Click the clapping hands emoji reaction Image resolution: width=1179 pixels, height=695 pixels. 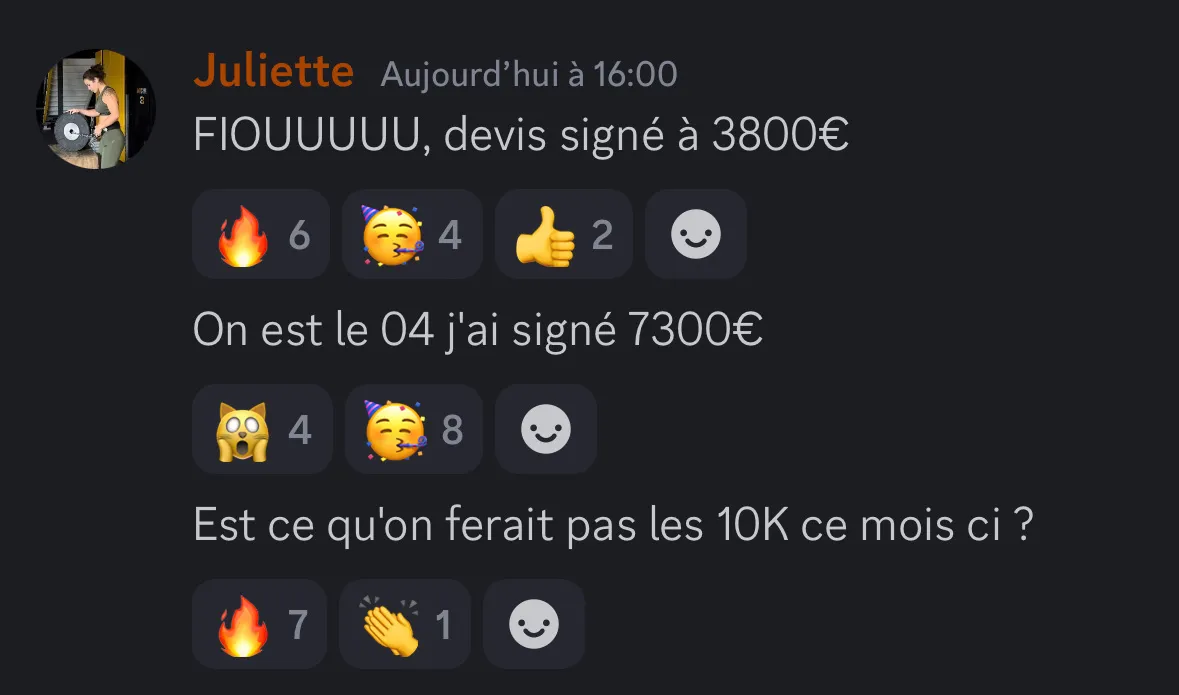pos(405,624)
